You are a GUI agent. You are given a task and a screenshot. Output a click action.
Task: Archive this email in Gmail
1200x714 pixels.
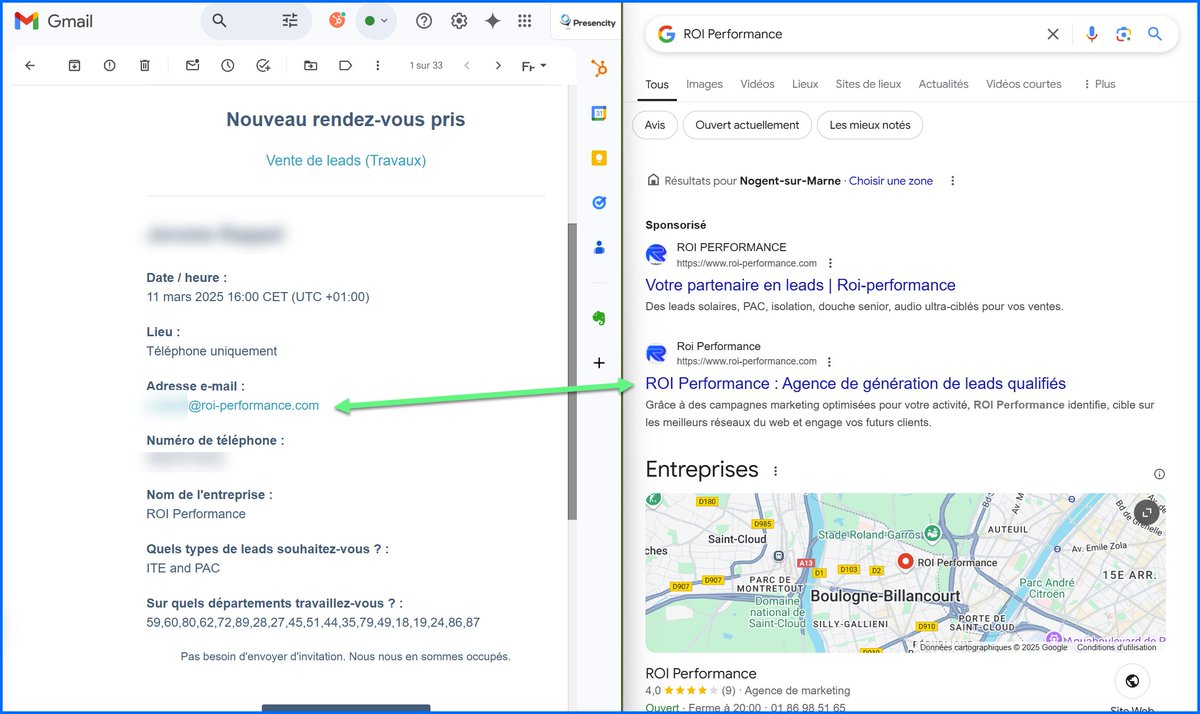[x=74, y=65]
